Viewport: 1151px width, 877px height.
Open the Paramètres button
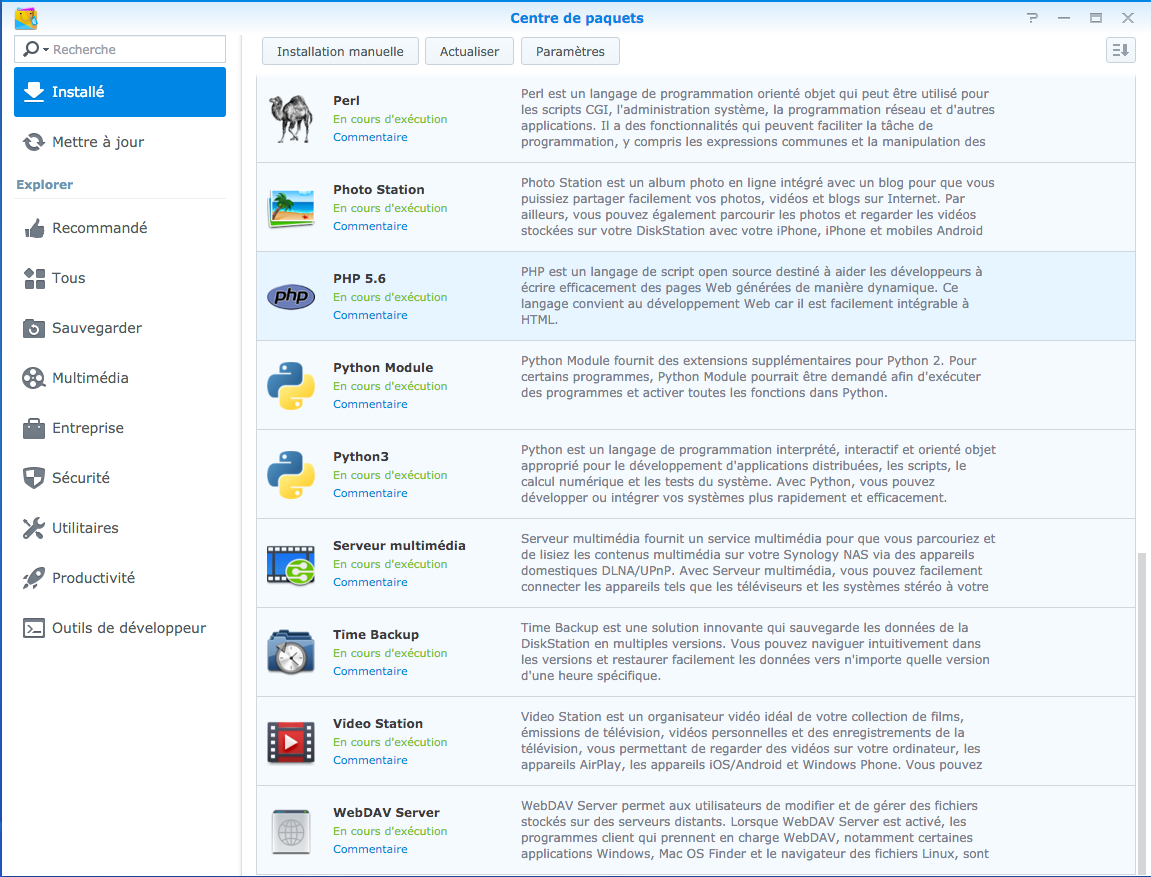point(570,51)
